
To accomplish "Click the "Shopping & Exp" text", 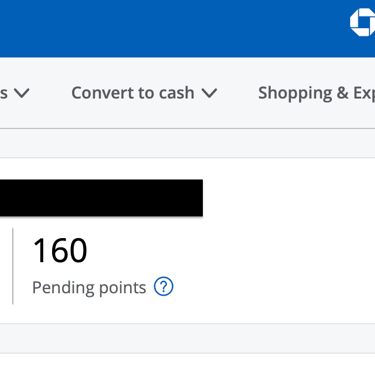I will pyautogui.click(x=317, y=93).
